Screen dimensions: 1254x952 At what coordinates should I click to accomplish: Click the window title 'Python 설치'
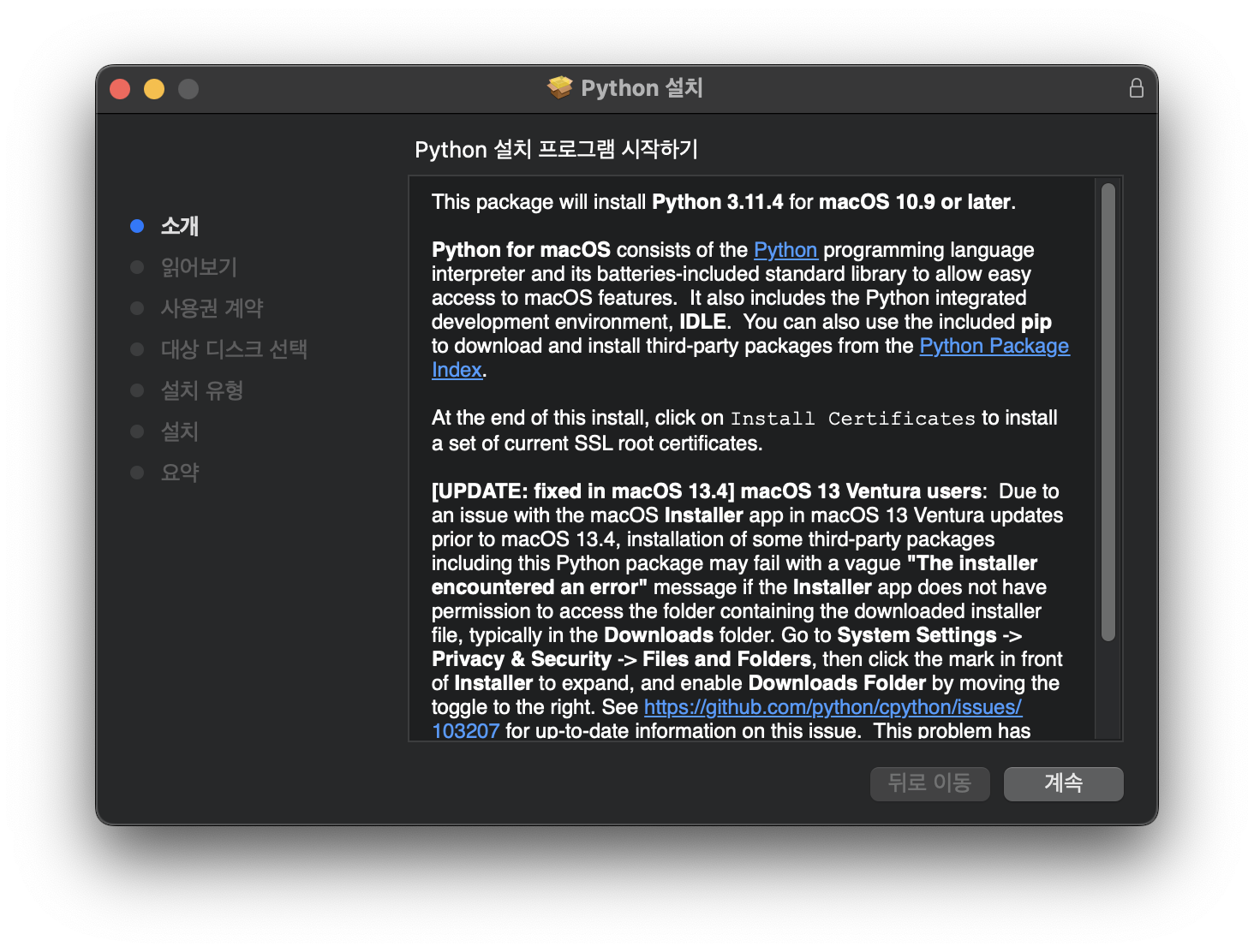coord(642,88)
